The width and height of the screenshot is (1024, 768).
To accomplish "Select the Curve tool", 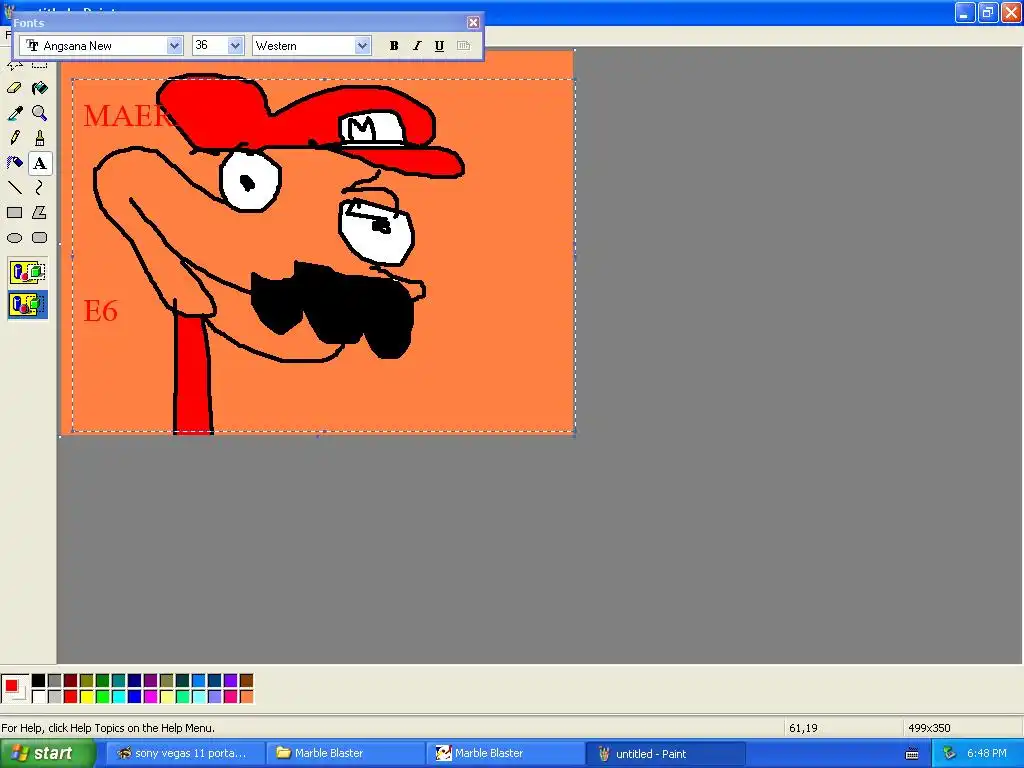I will (x=40, y=188).
